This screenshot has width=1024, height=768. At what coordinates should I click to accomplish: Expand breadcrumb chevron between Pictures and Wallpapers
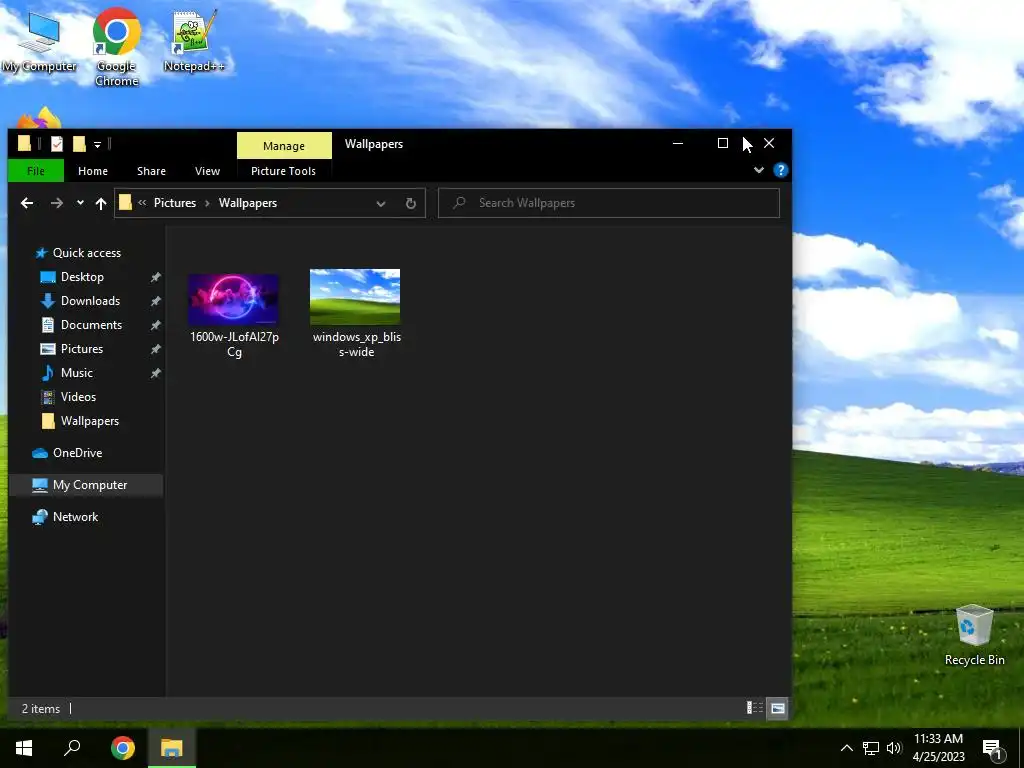pos(207,203)
